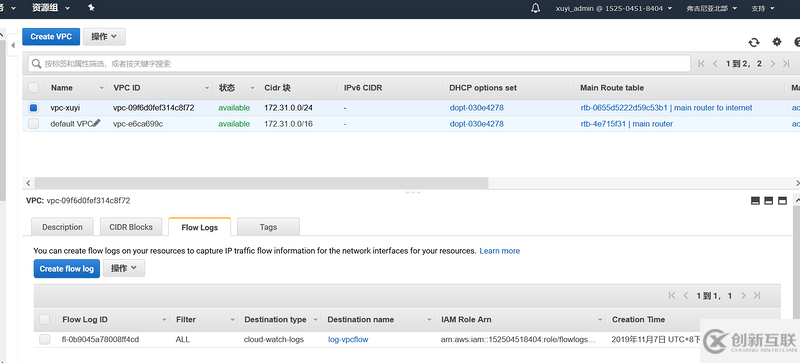800x363 pixels.
Task: Open the 操作 dropdown next to Create VPC
Action: coord(104,37)
